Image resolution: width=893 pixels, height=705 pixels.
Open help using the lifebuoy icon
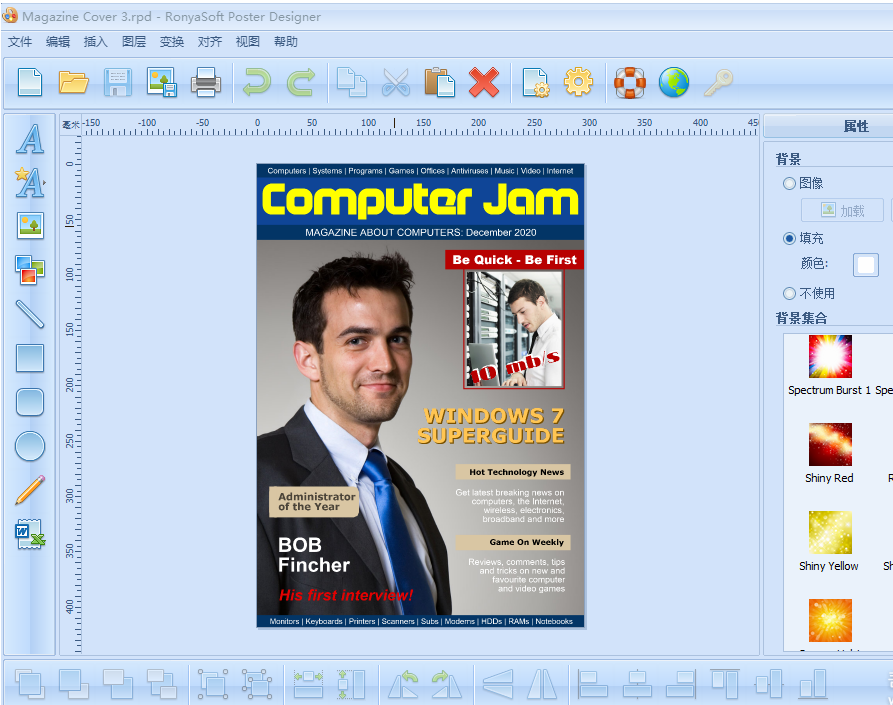pyautogui.click(x=630, y=83)
